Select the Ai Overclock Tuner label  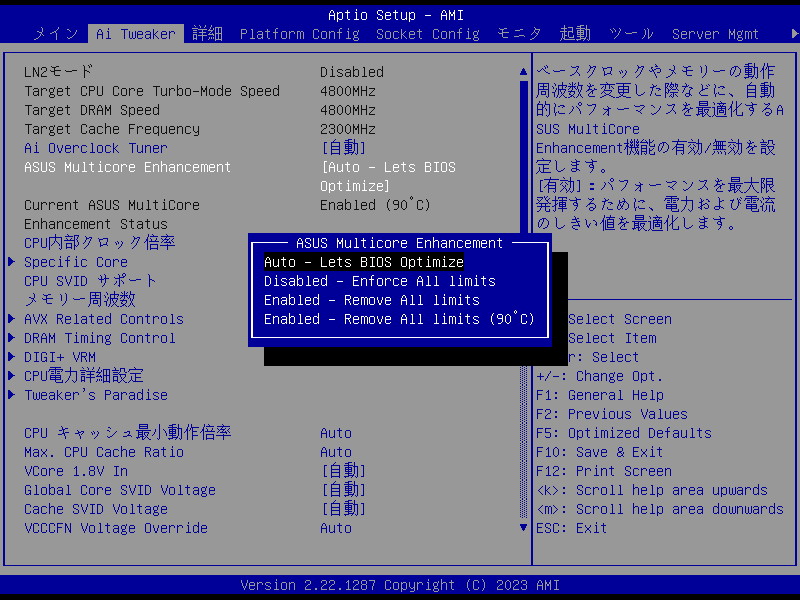tap(95, 148)
